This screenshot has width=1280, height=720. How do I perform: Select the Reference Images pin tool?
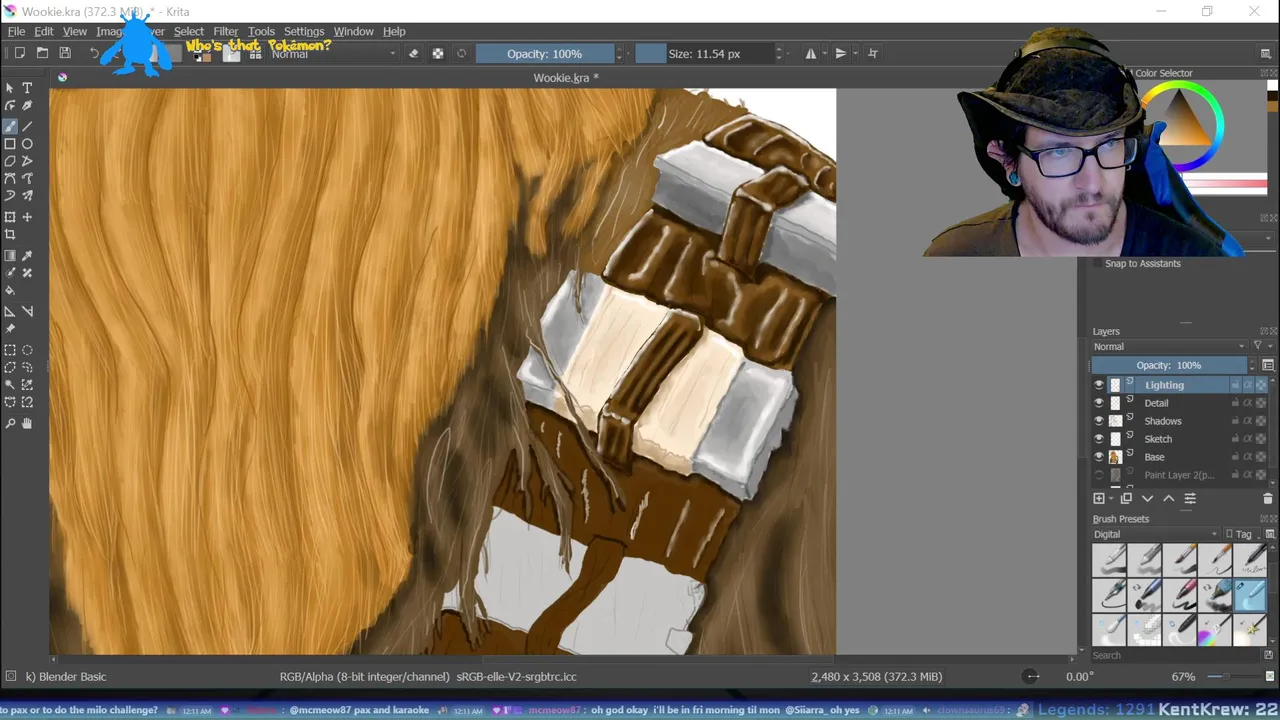click(10, 329)
